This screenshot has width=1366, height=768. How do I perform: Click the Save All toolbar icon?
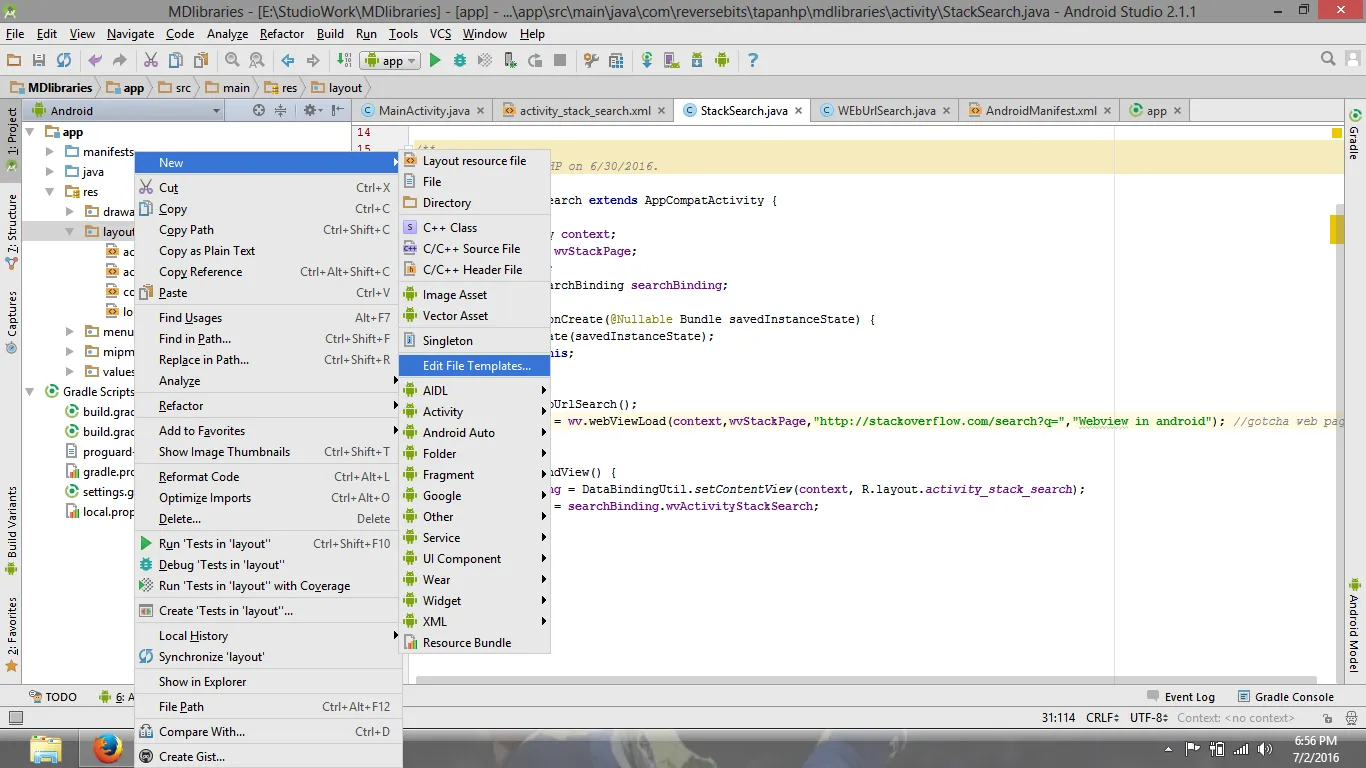(x=39, y=61)
